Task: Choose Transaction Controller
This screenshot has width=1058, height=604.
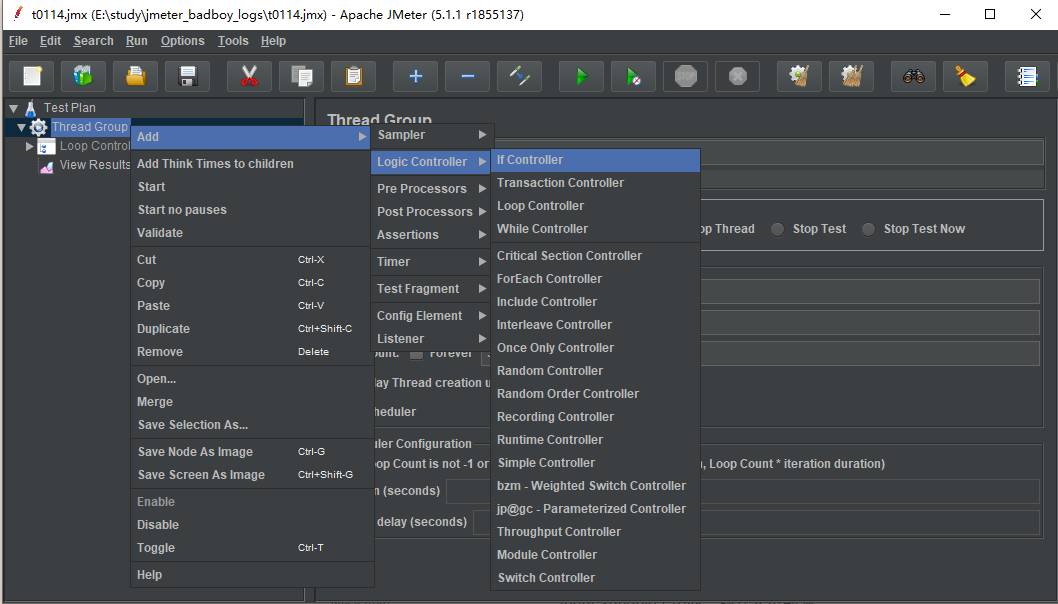Action: (595, 183)
